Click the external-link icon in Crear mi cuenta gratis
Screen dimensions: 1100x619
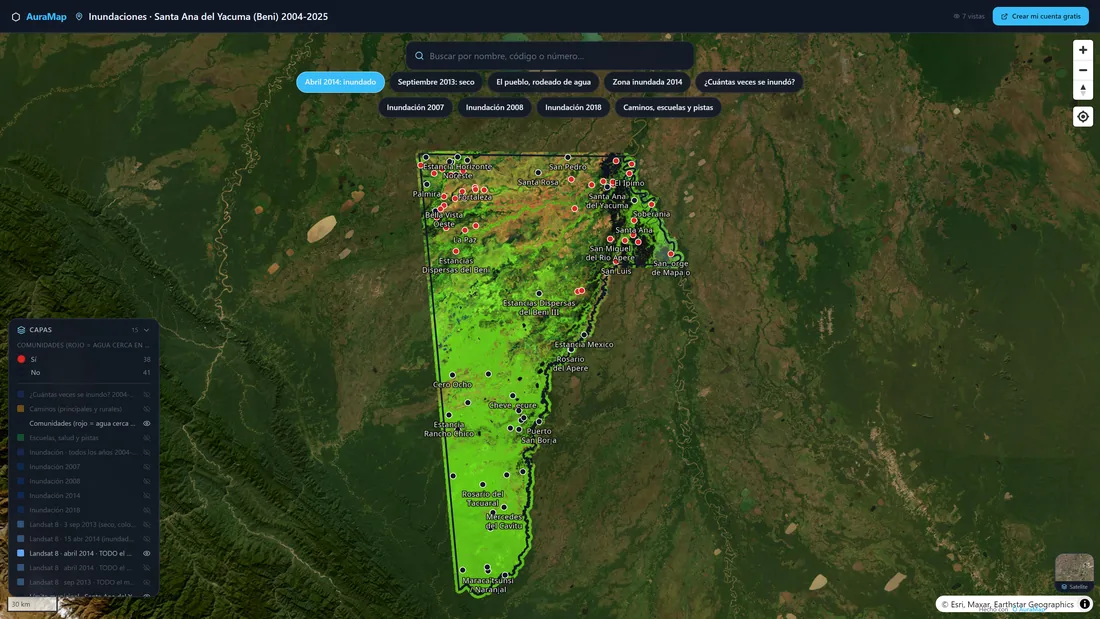[x=1004, y=16]
